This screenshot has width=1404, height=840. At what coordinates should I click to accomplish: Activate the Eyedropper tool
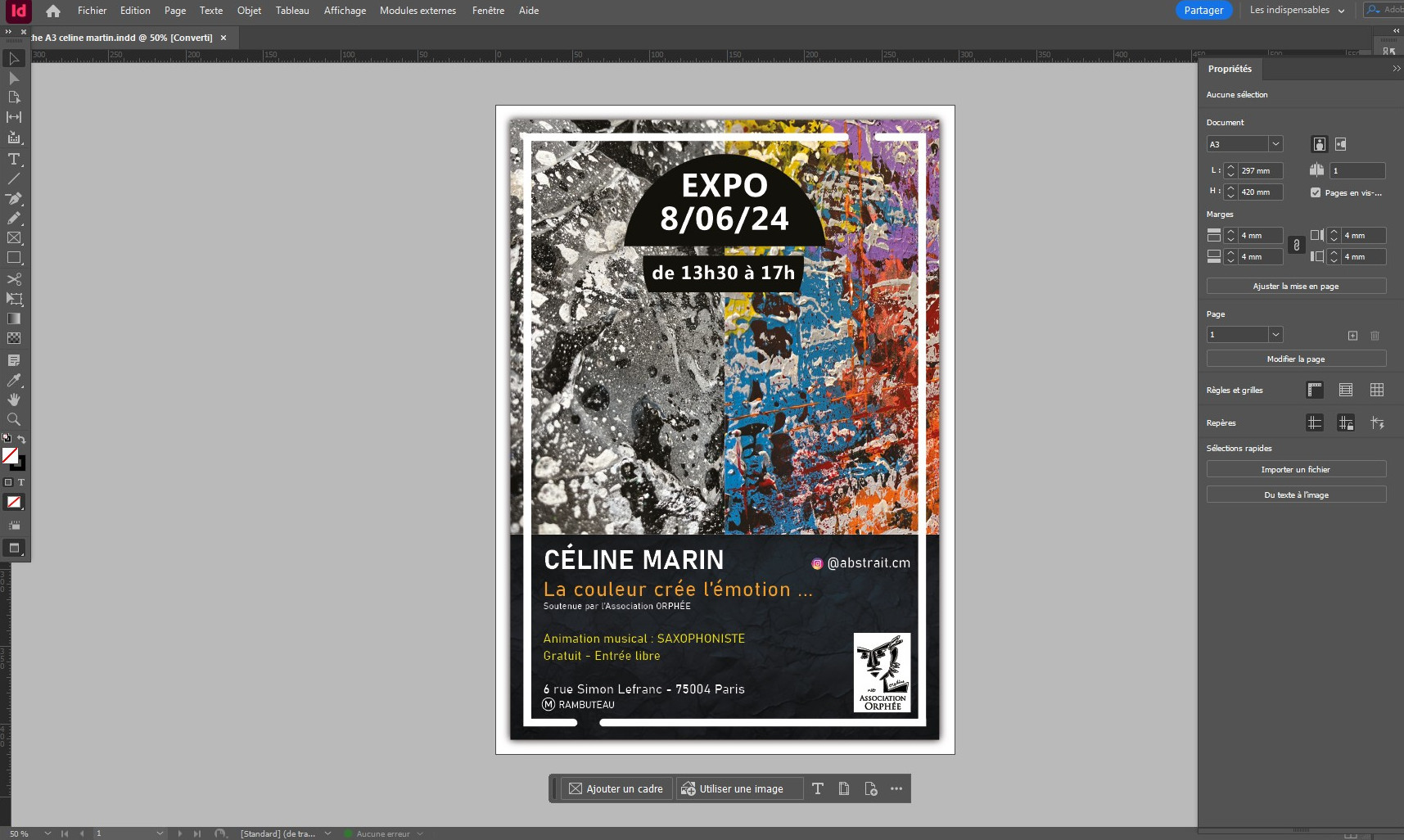point(14,381)
